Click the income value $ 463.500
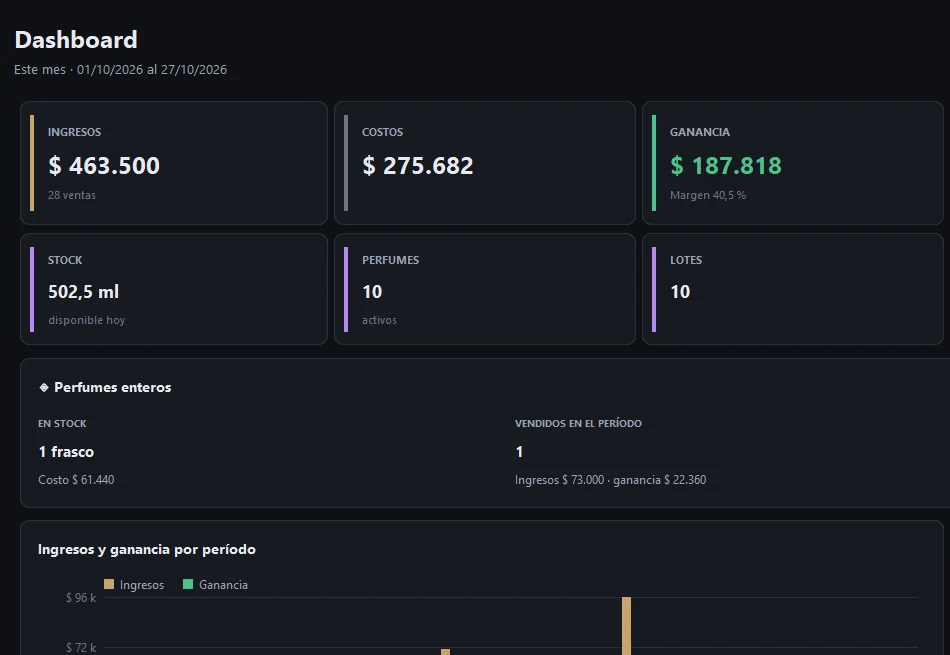Screen dimensions: 950x655 click(104, 165)
